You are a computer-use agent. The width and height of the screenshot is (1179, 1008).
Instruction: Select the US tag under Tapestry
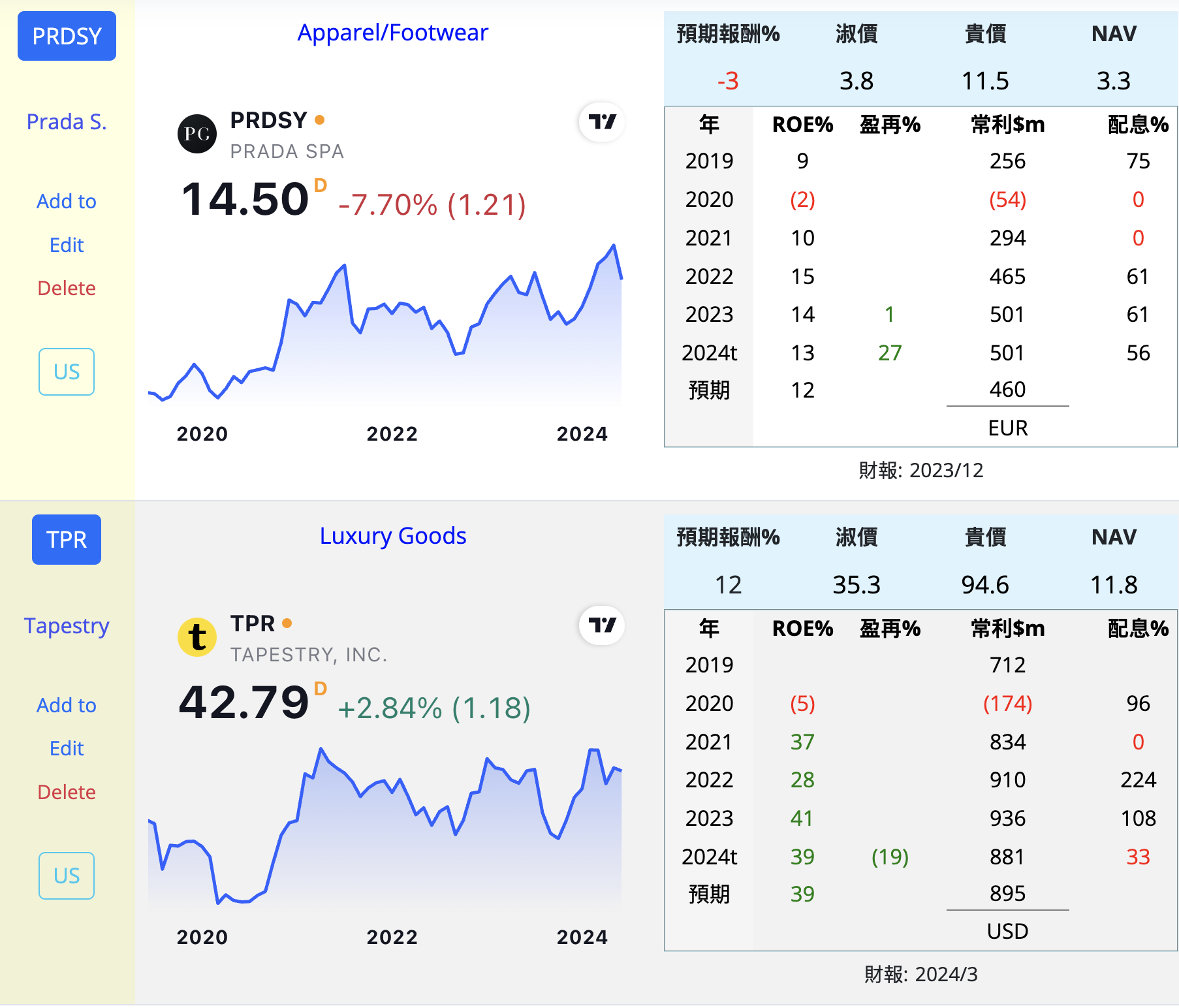pos(67,875)
